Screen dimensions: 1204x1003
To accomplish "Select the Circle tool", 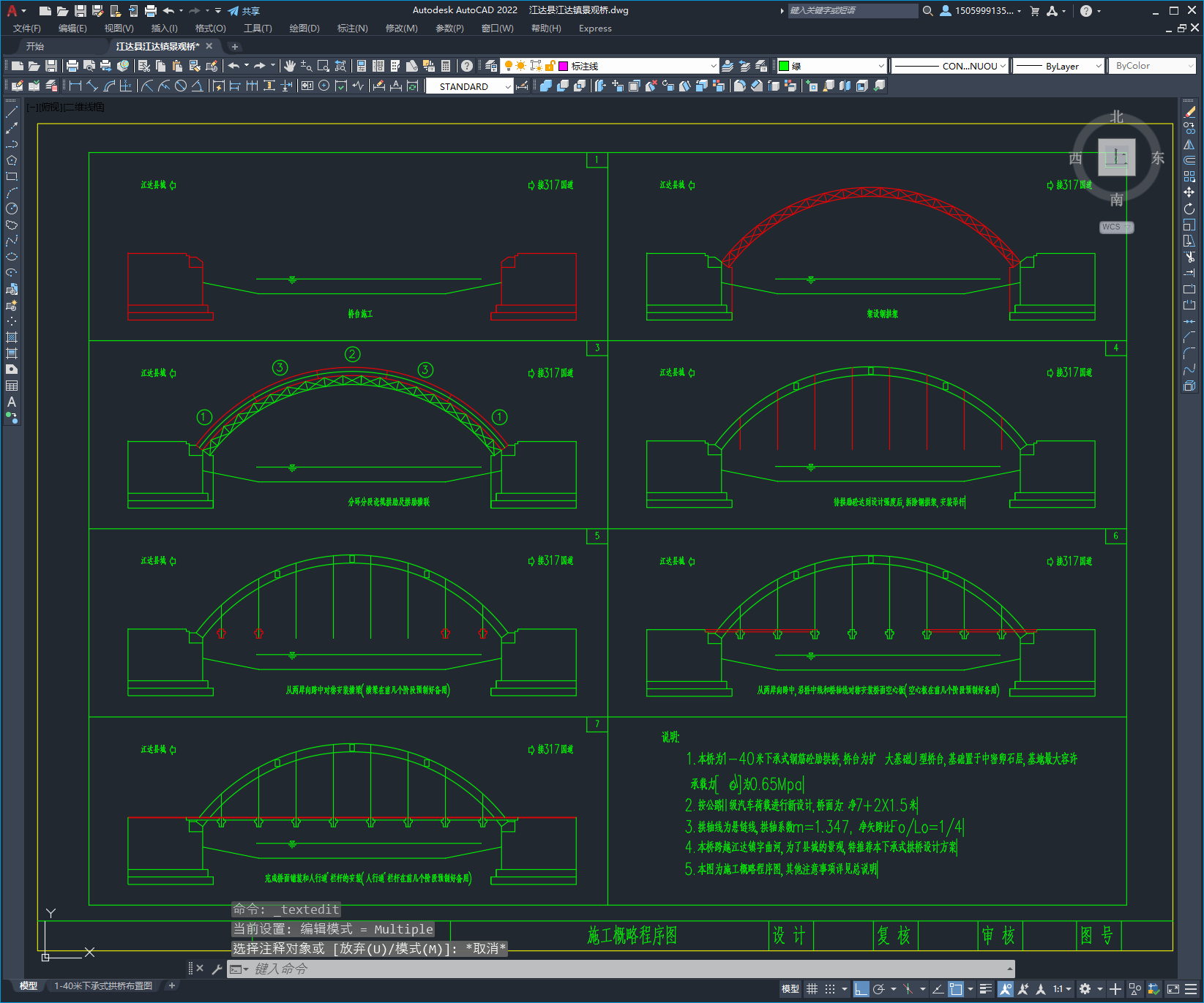I will (x=12, y=209).
